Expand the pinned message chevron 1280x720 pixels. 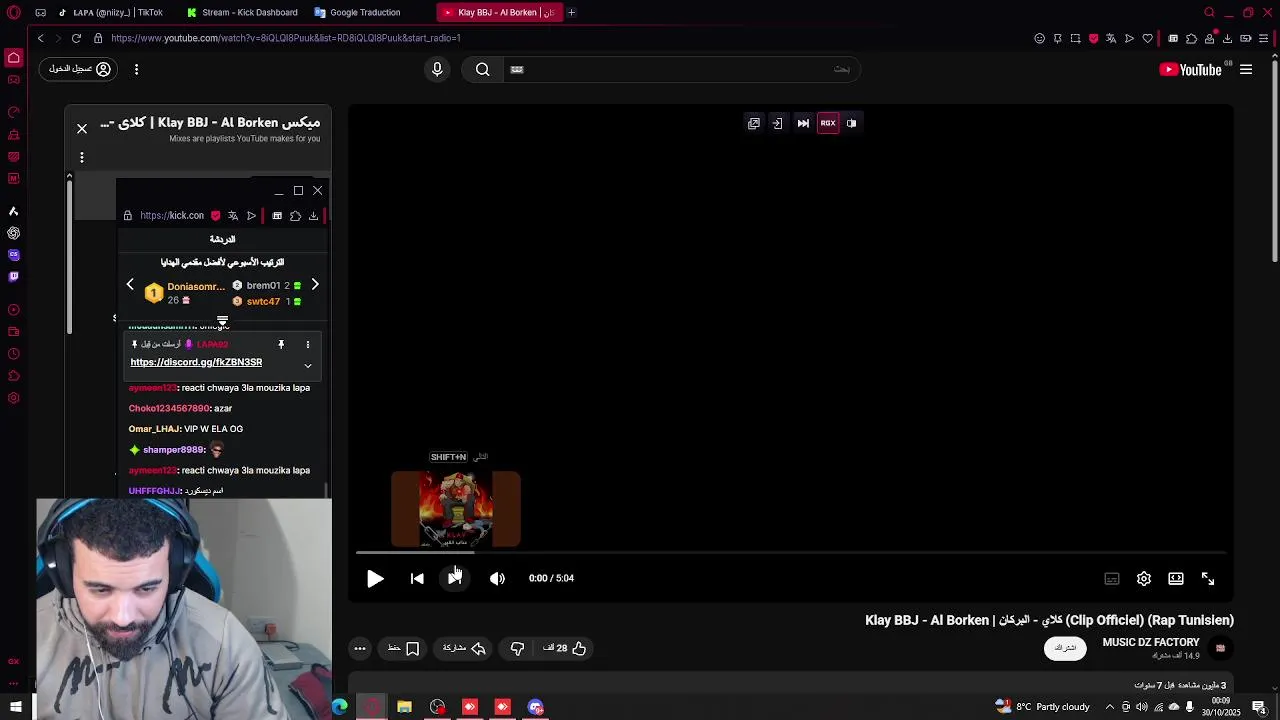pos(308,366)
